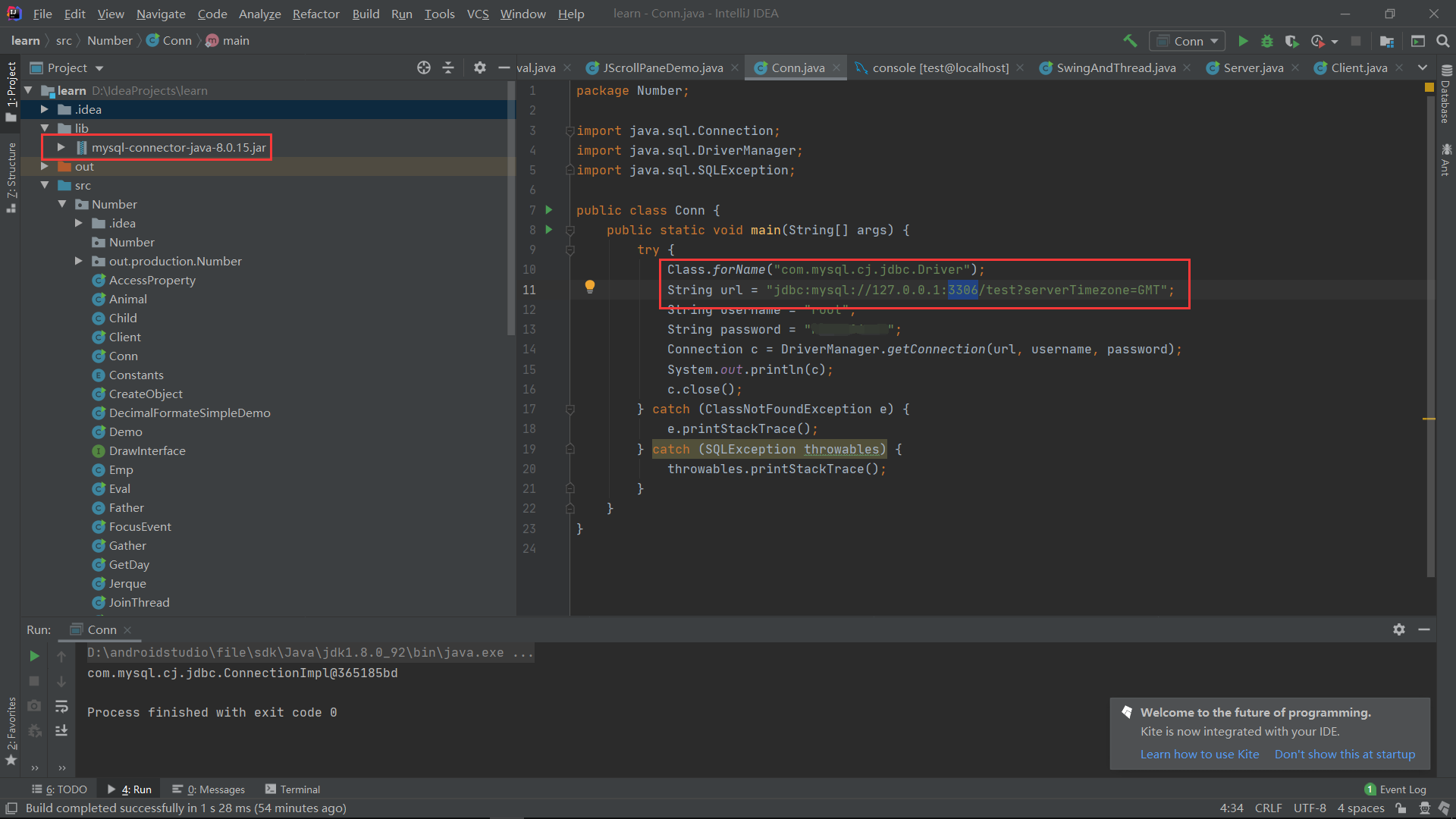Screen dimensions: 1456x819
Task: Open the 0: Messages tool window
Action: pos(209,789)
